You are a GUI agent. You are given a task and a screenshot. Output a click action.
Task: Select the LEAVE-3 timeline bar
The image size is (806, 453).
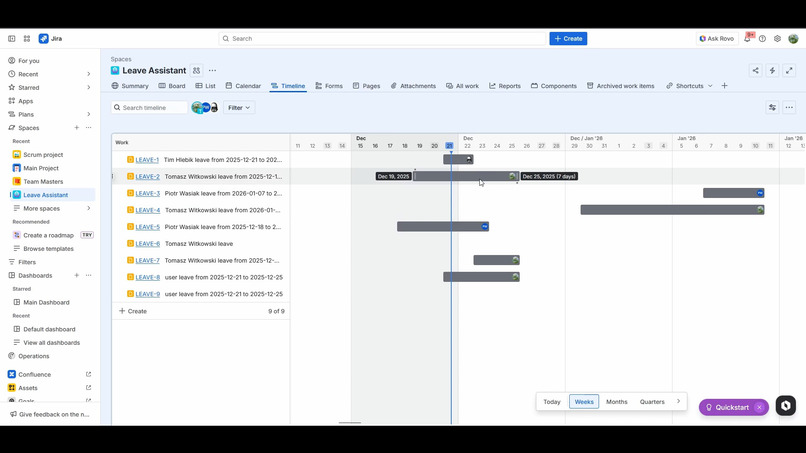tap(734, 193)
